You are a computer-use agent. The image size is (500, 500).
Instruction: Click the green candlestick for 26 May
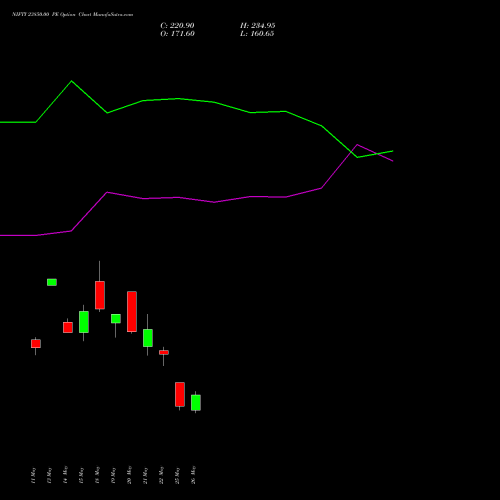196,403
